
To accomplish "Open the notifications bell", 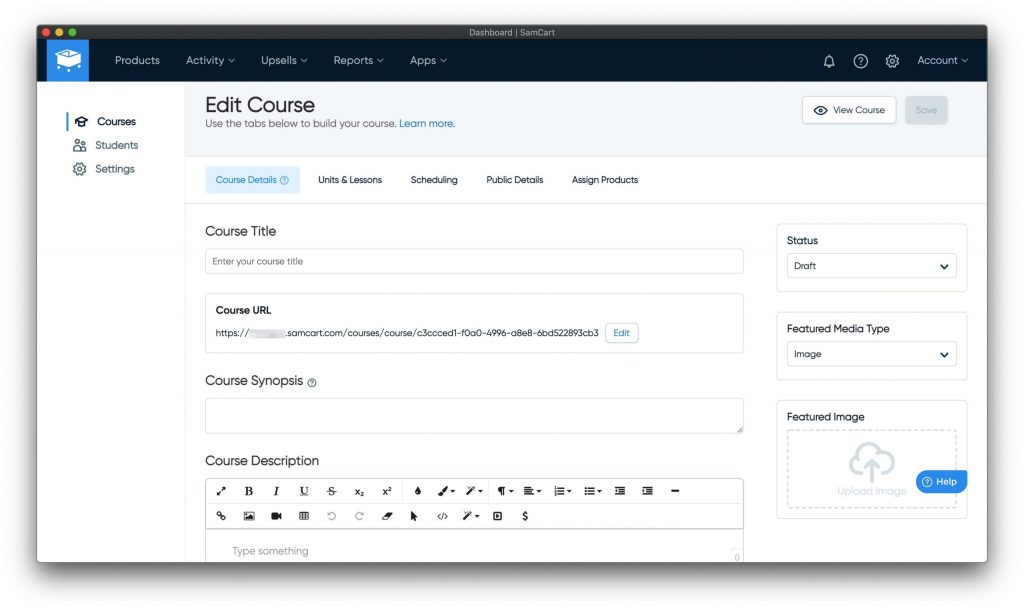I will 829,61.
